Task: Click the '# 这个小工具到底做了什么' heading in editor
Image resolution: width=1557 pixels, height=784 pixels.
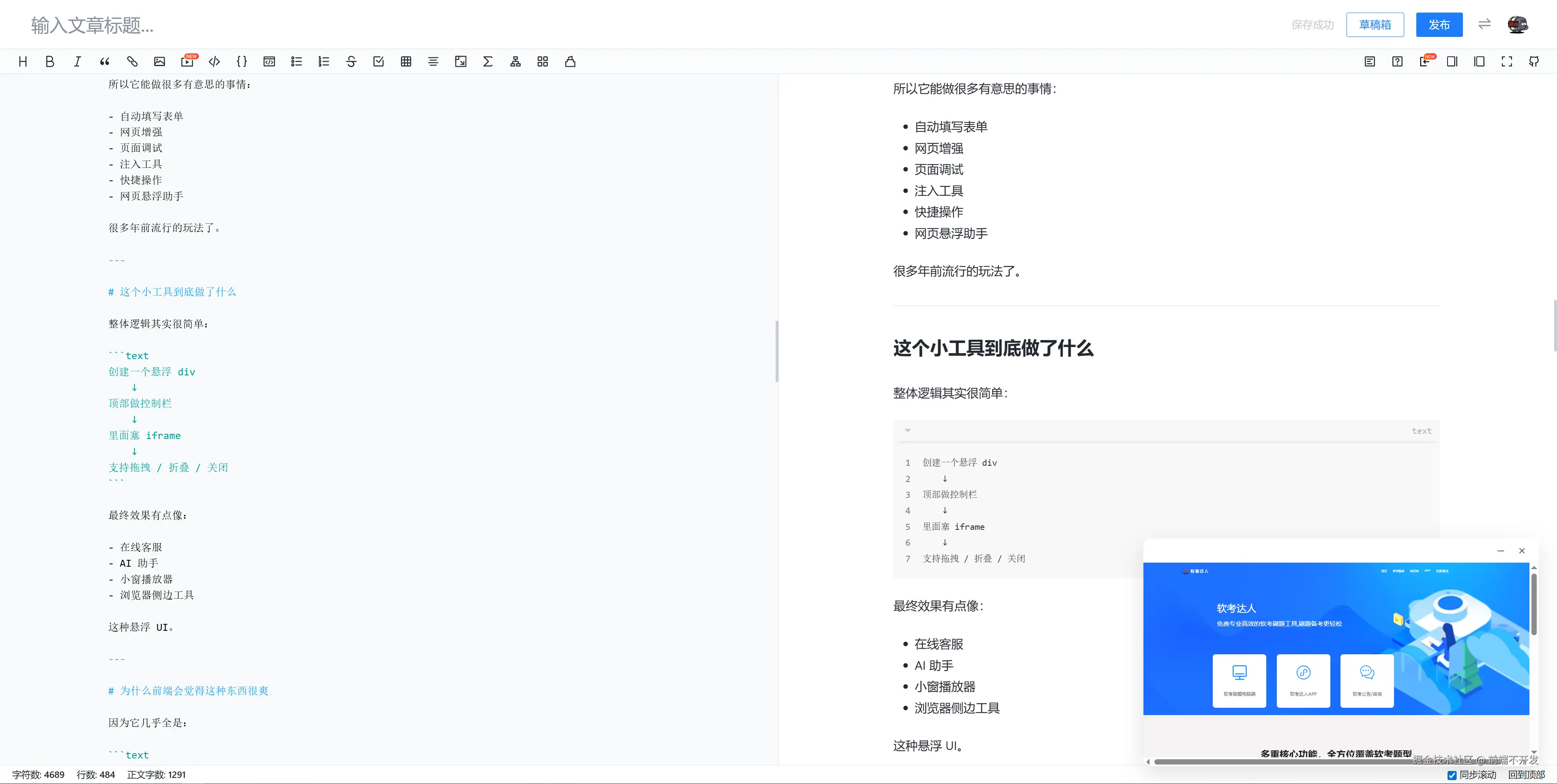Action: pos(172,292)
